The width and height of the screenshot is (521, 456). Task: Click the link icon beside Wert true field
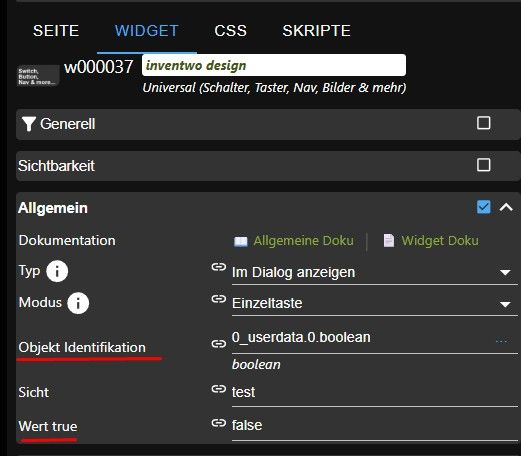click(219, 423)
